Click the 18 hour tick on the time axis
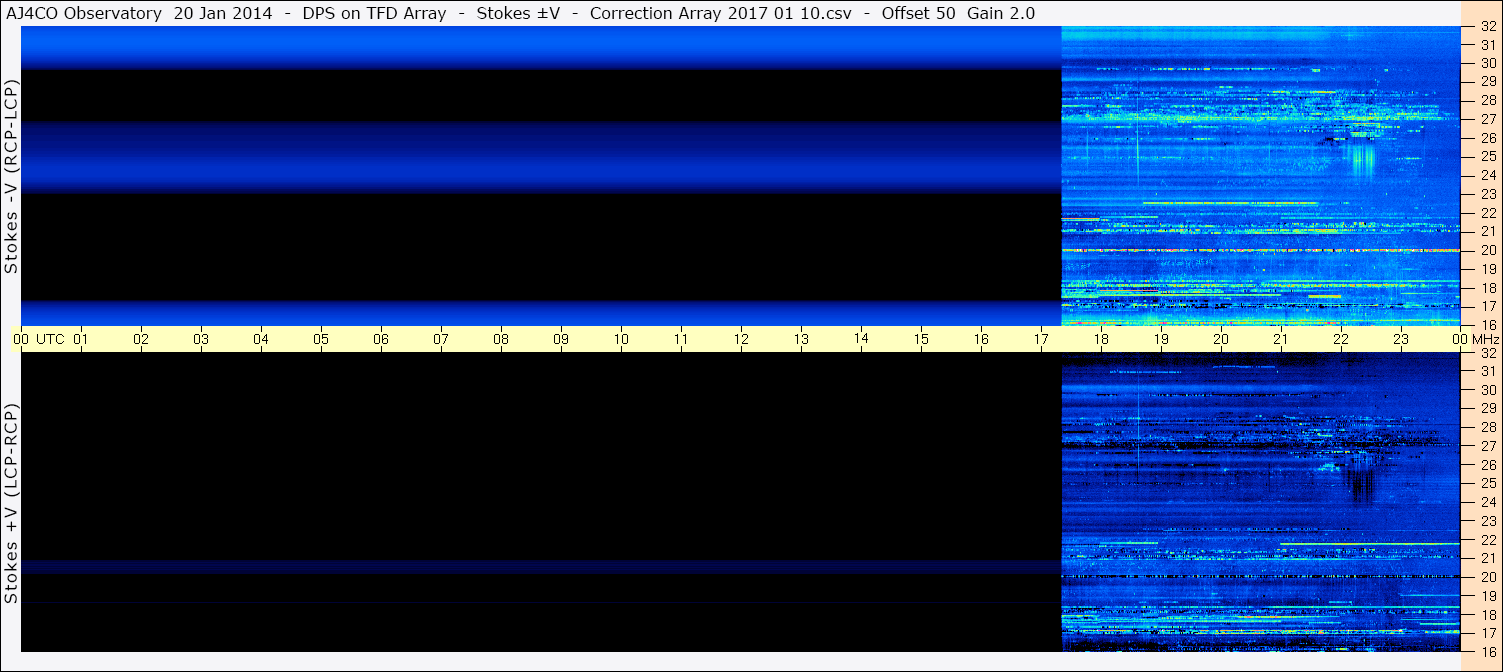 1101,339
